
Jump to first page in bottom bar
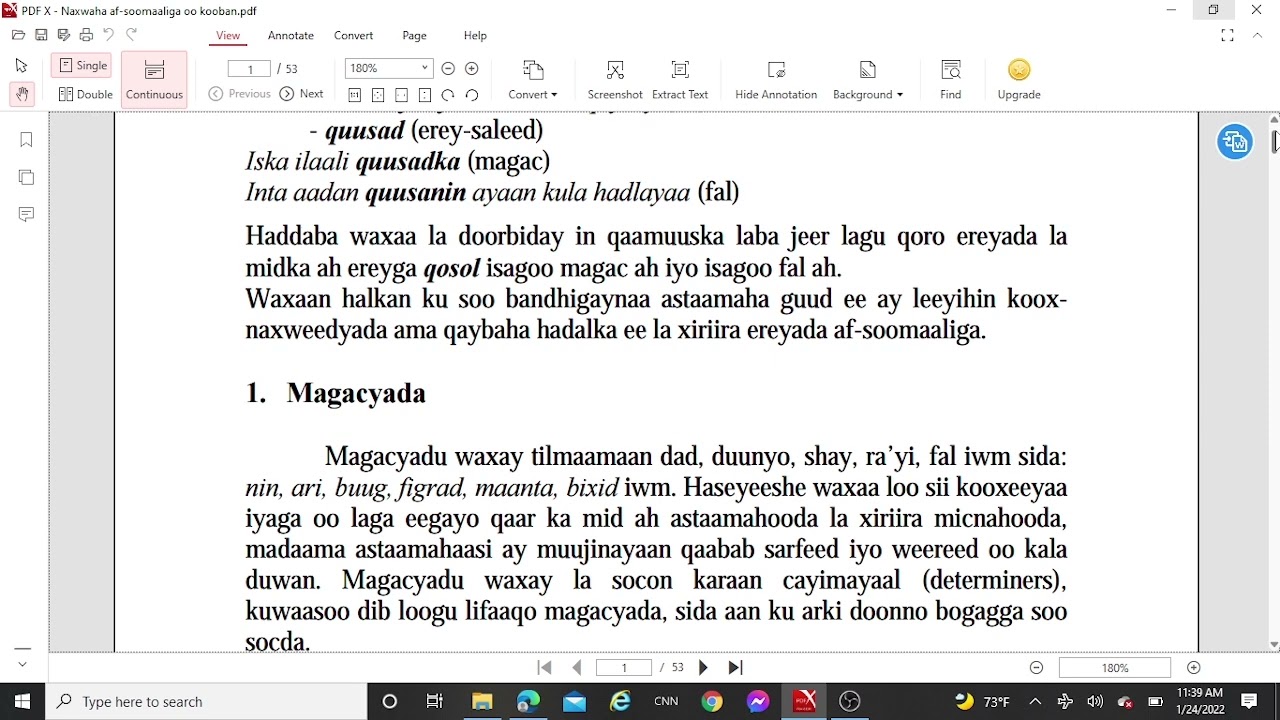pos(545,667)
